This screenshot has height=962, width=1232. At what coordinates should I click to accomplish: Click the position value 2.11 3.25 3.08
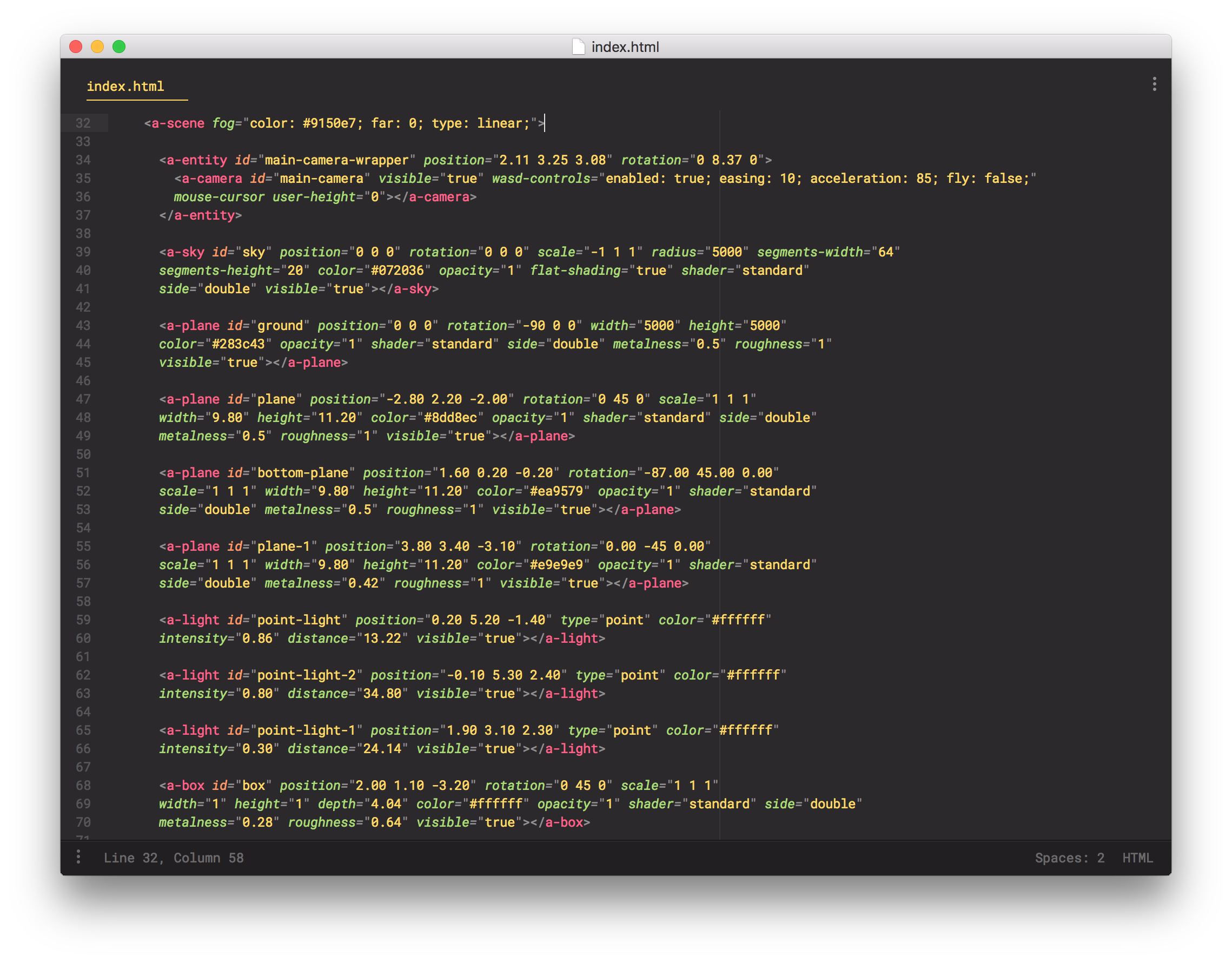(553, 160)
